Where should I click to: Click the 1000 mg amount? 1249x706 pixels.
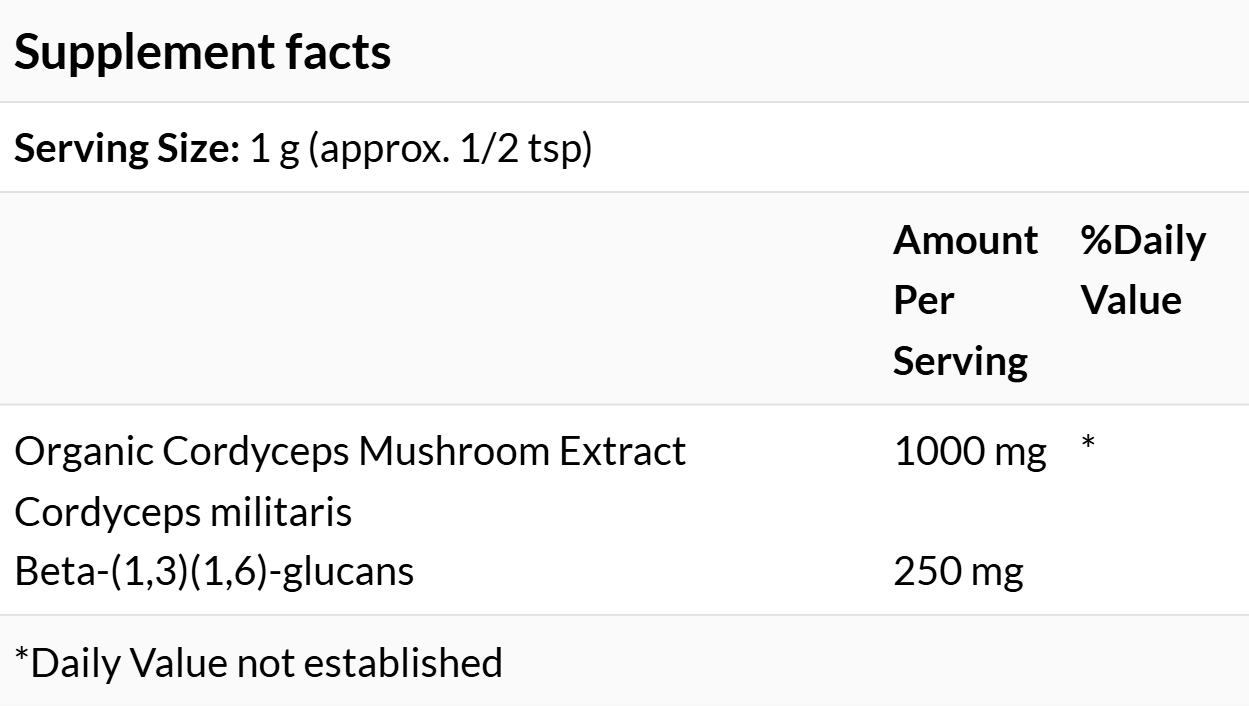[x=969, y=452]
